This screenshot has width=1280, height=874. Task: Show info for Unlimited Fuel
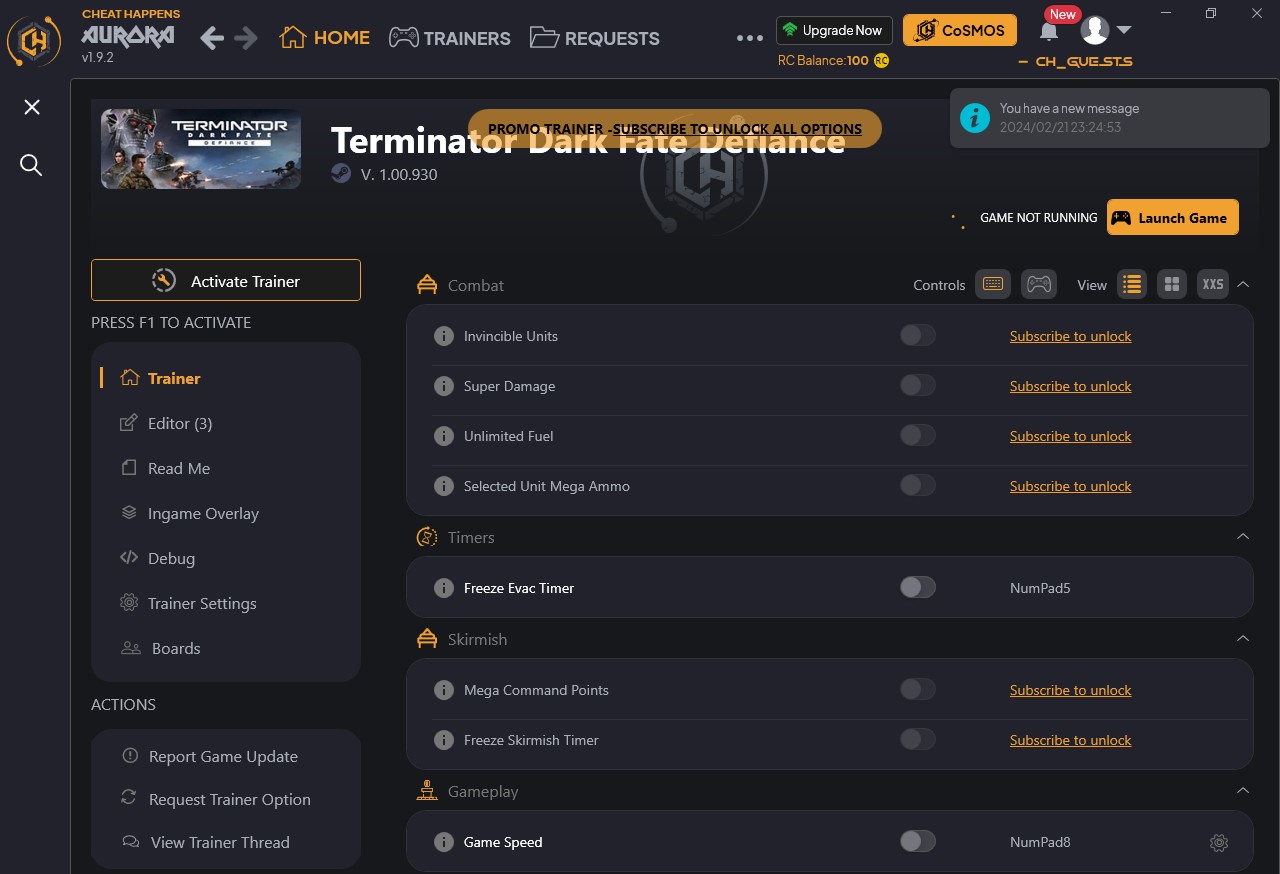tap(444, 436)
